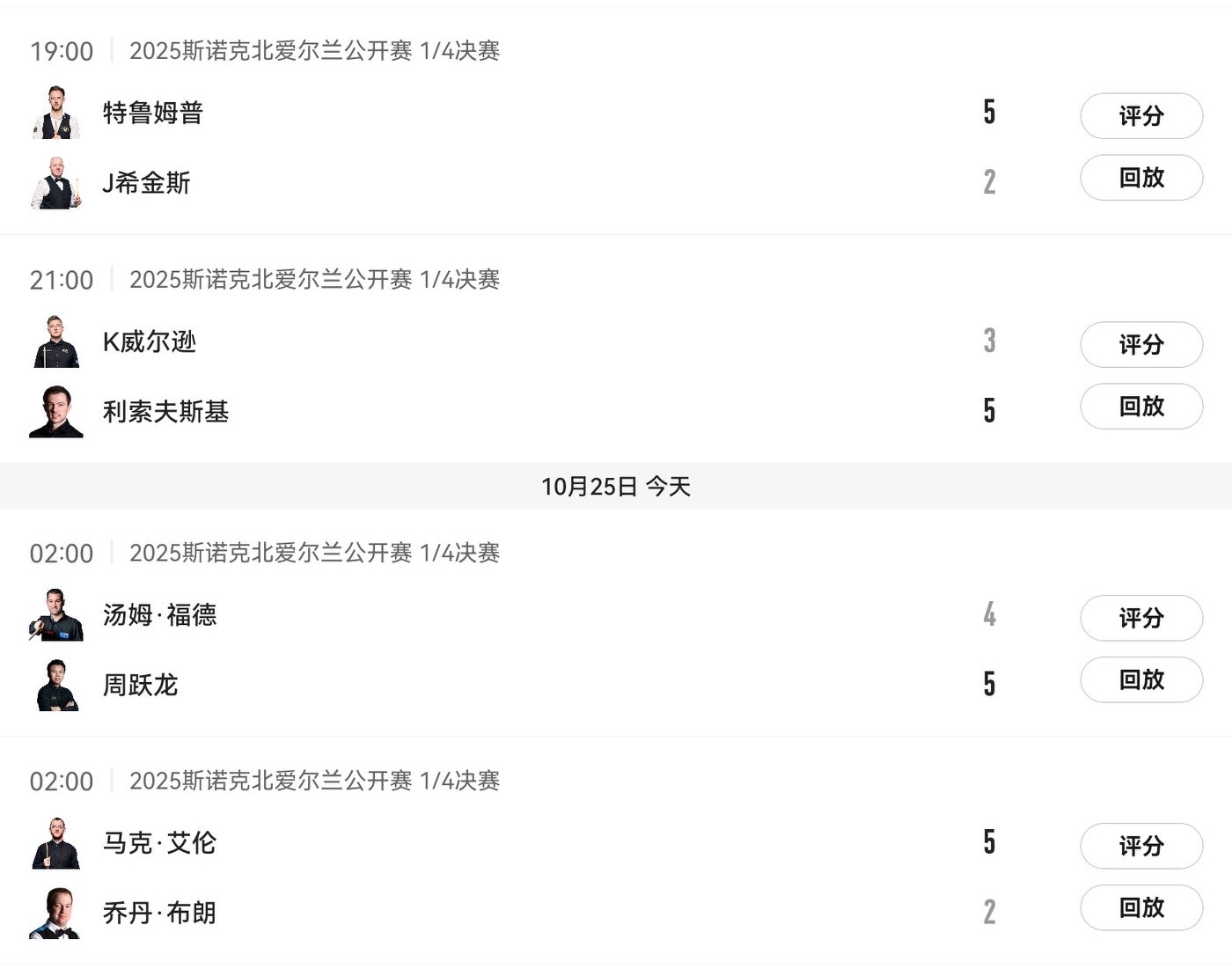Rate the Trump vs Higgins match (评分)
Screen dimensions: 1232x969
1141,116
